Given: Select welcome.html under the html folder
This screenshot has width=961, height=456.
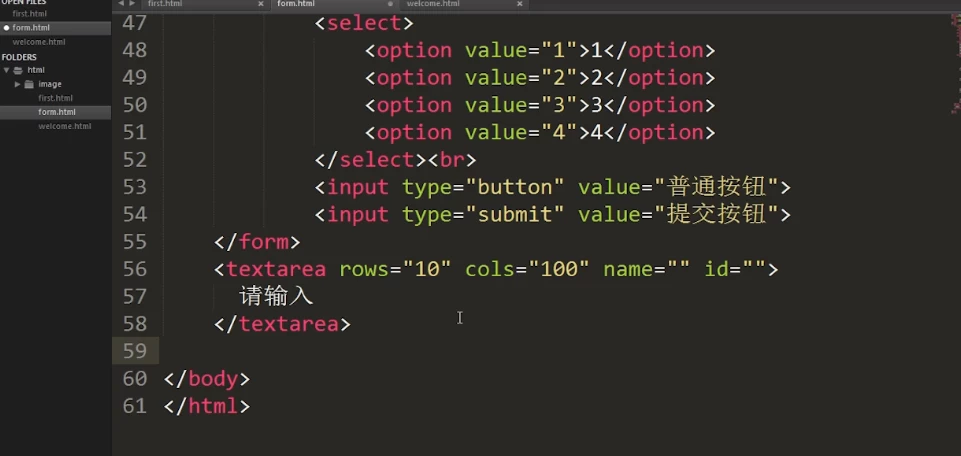Looking at the screenshot, I should click(64, 126).
